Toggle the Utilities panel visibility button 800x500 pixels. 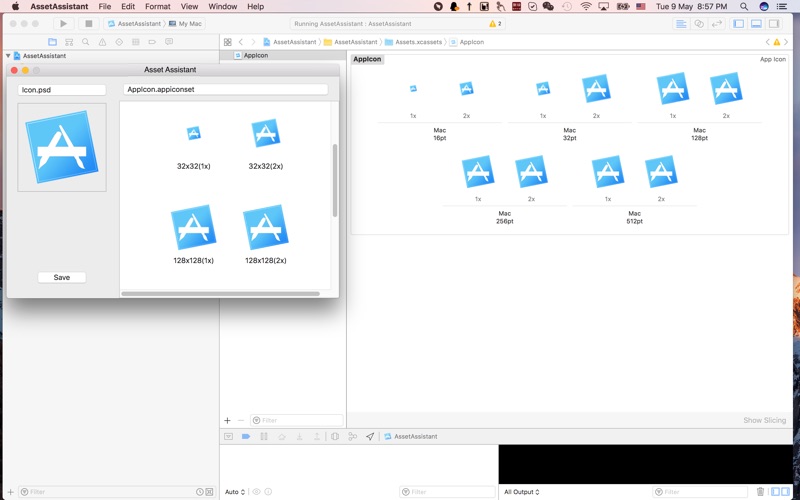click(773, 23)
